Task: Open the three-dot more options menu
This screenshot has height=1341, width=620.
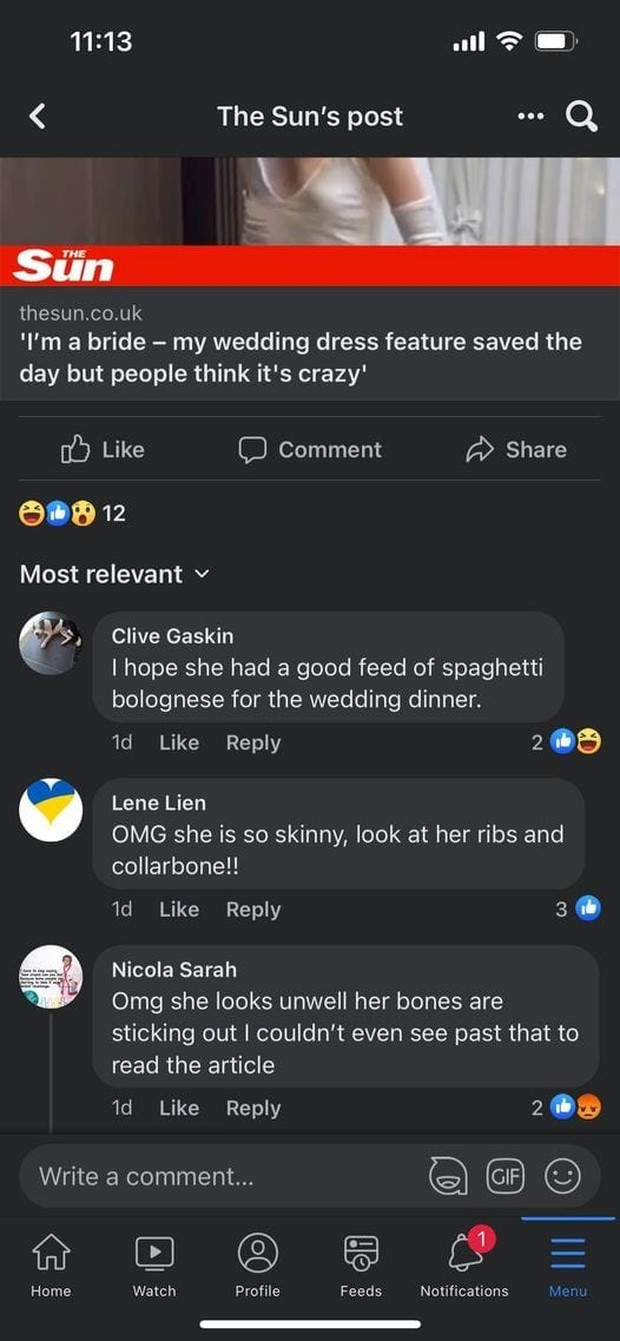Action: (x=531, y=116)
